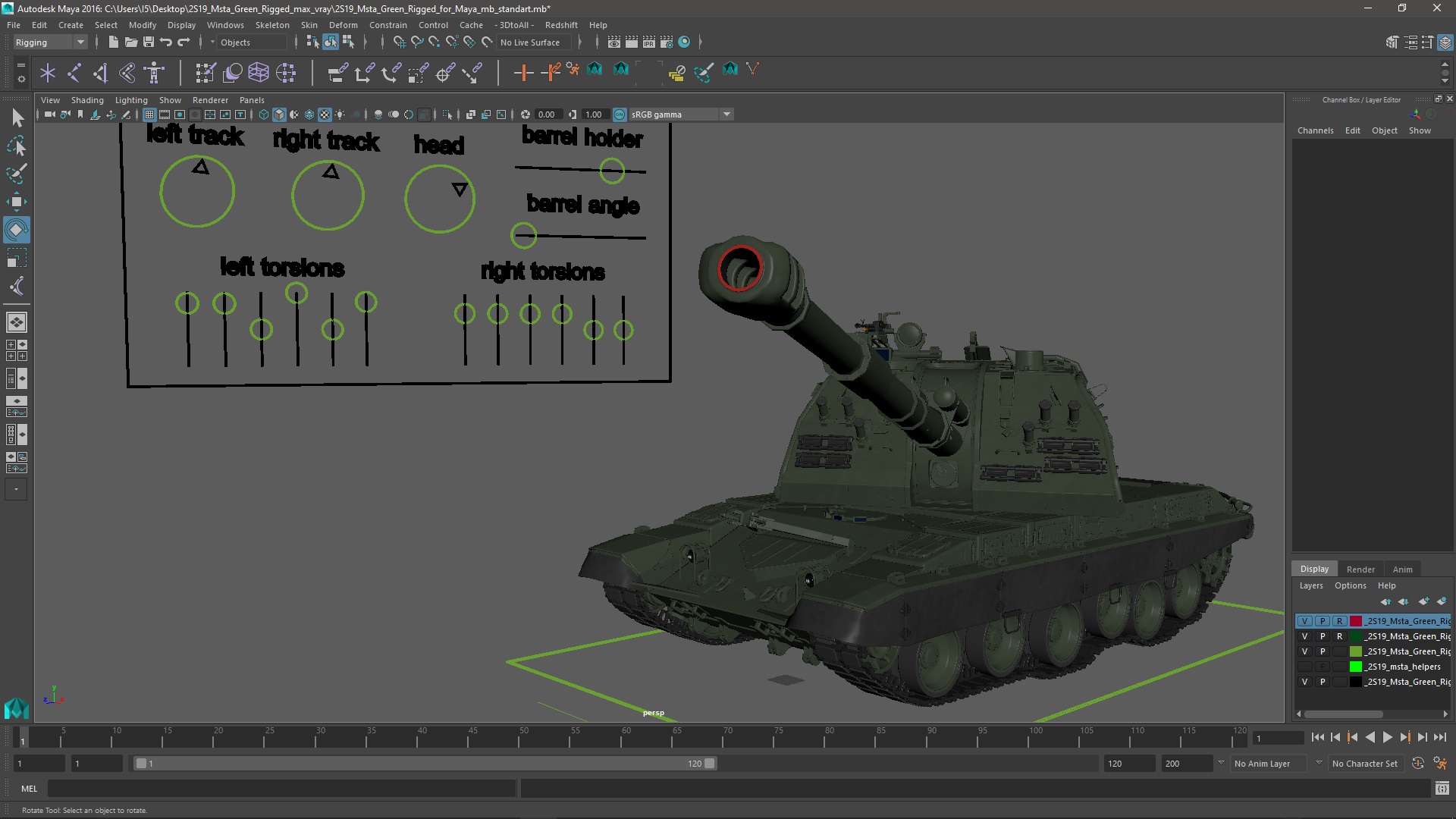Switch to the Render layer tab
Screen dimensions: 1456x819
pyautogui.click(x=1360, y=570)
